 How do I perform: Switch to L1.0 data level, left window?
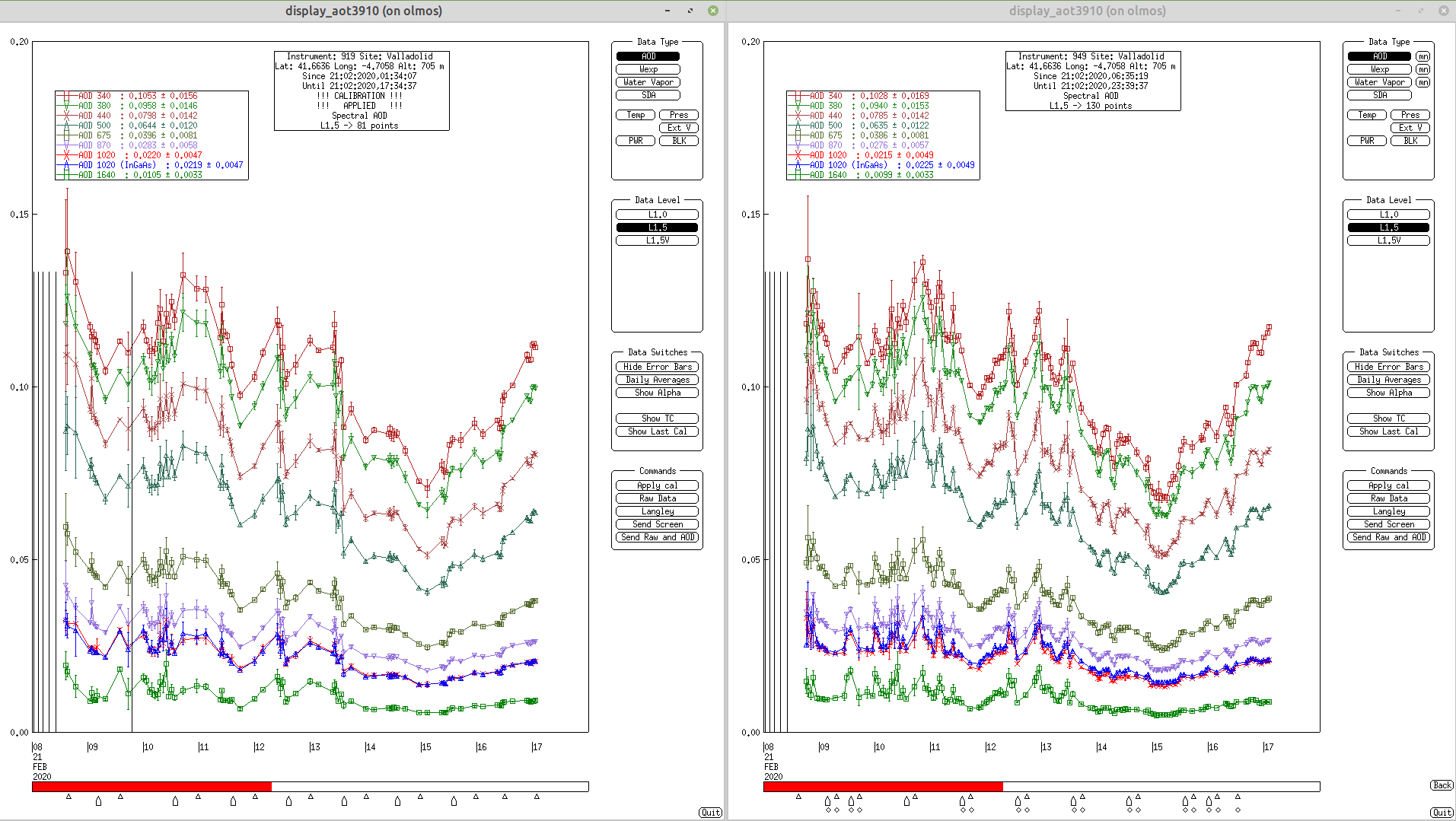[657, 215]
